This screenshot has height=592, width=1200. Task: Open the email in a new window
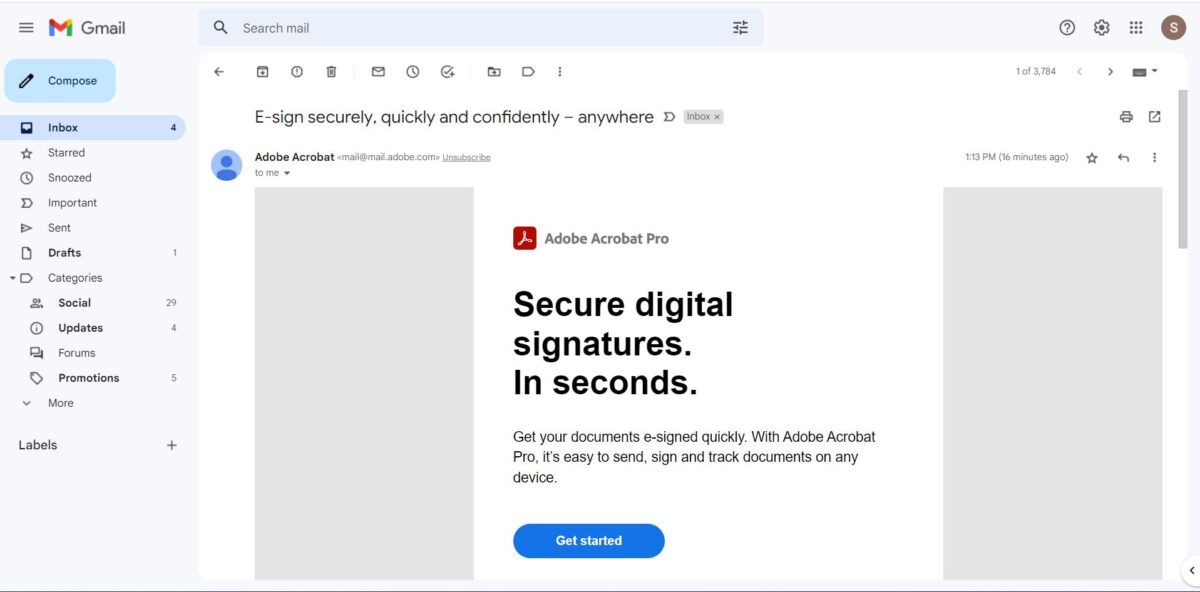tap(1155, 117)
